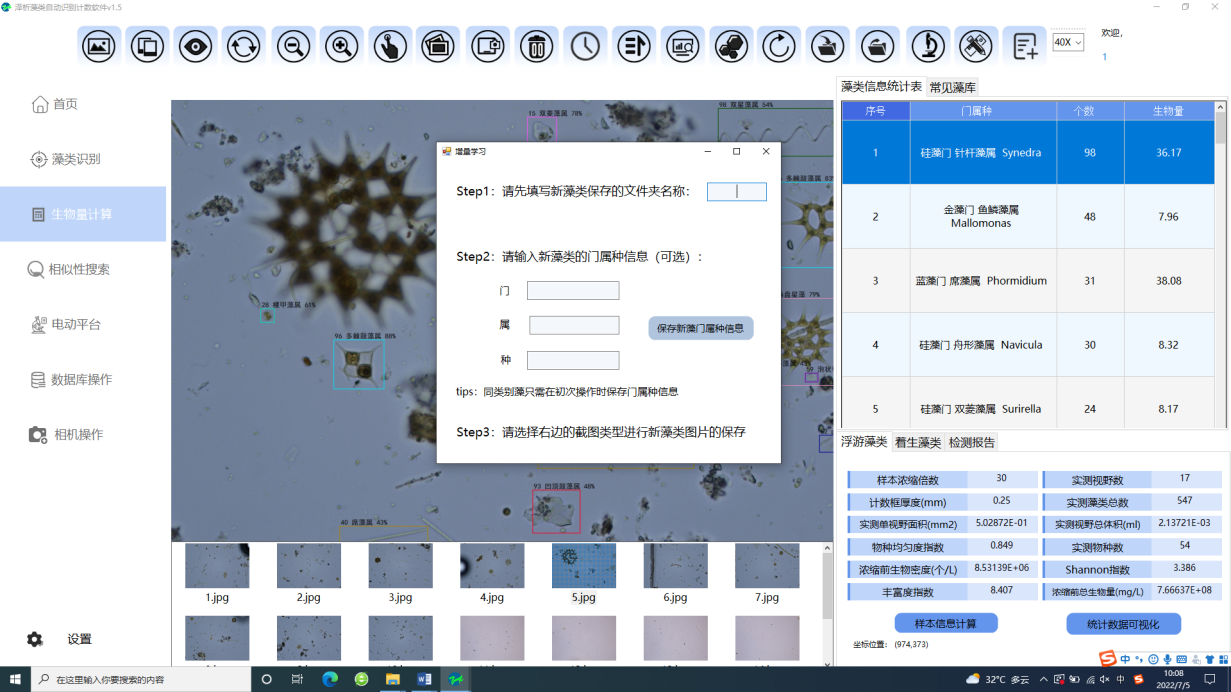1231x692 pixels.
Task: Open the 40X magnification dropdown
Action: pyautogui.click(x=1067, y=43)
